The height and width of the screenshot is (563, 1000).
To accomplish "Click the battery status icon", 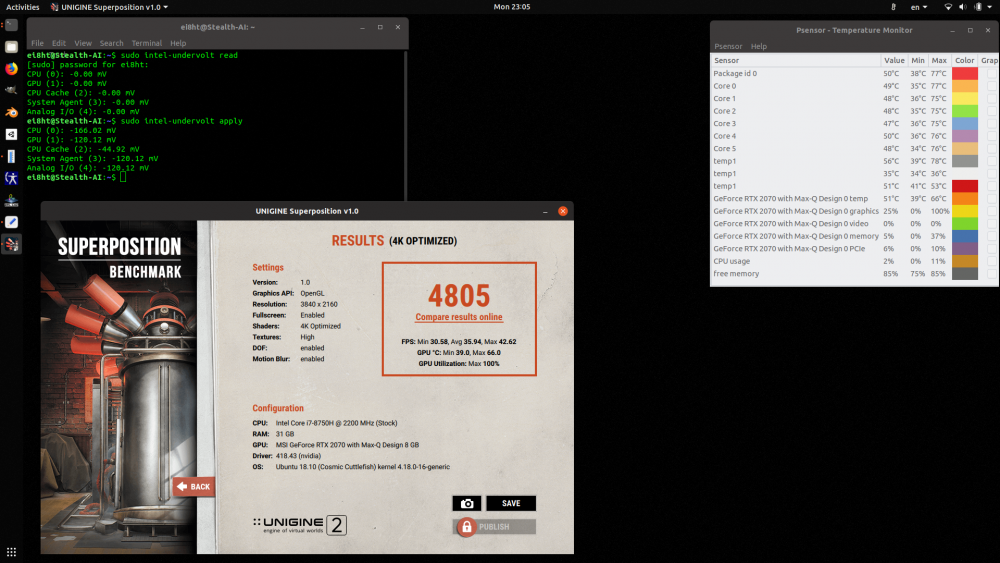I will (978, 7).
